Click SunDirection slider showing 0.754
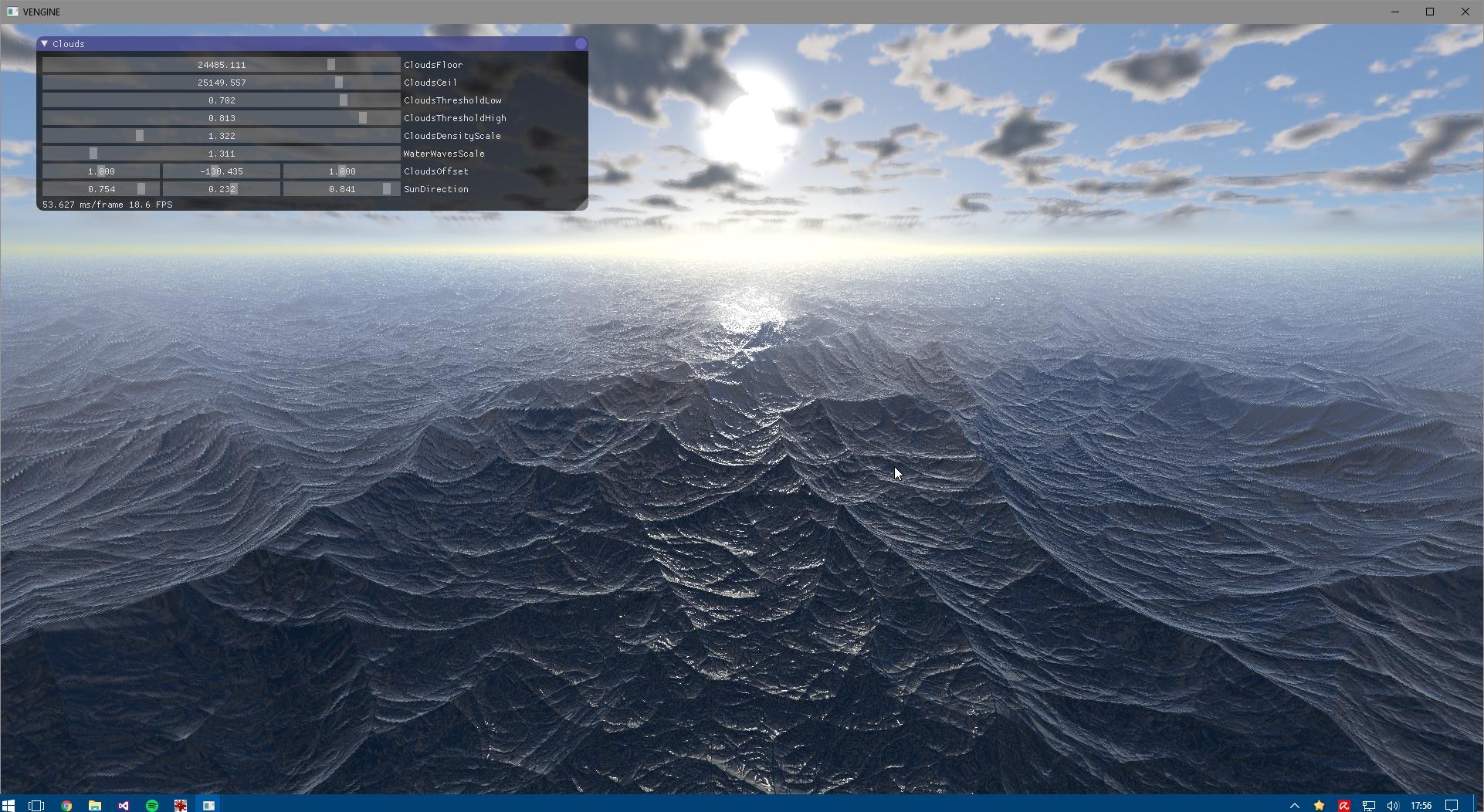 pos(101,189)
